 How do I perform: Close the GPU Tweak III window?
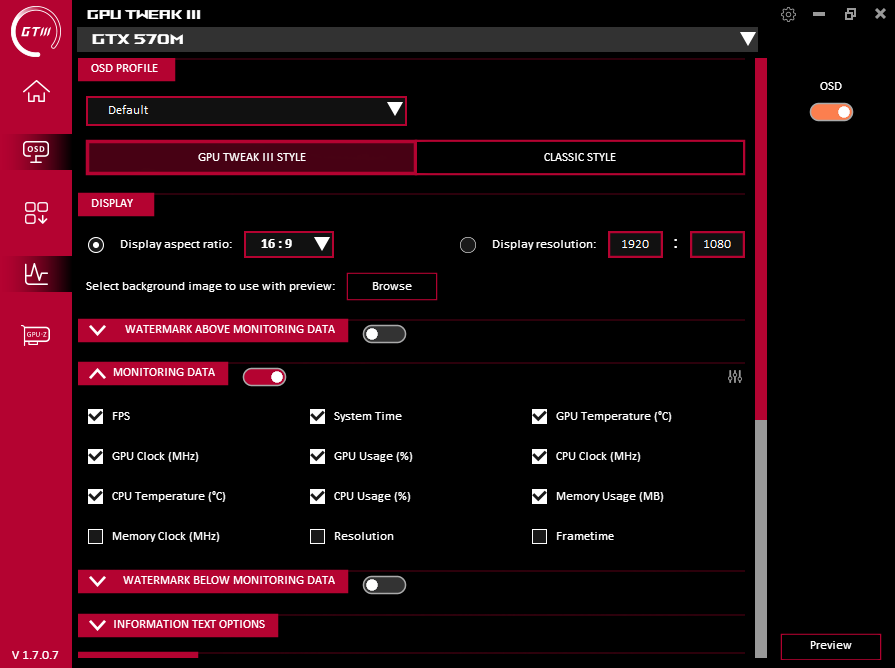(880, 14)
